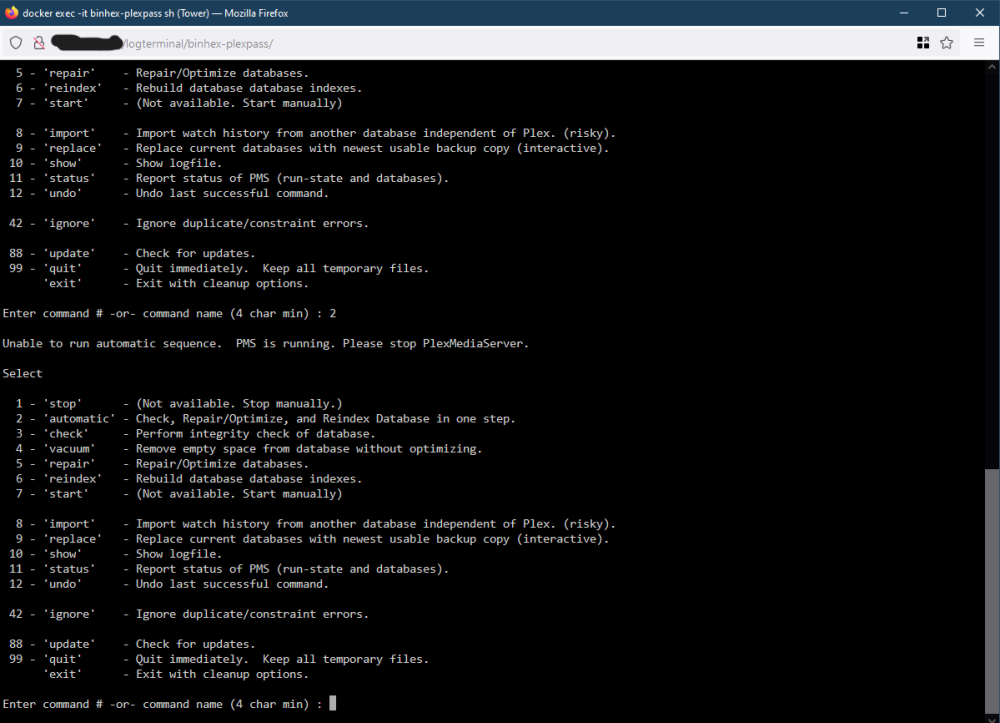
Task: Click the upper "12 - 'undo'" line
Action: tap(169, 193)
